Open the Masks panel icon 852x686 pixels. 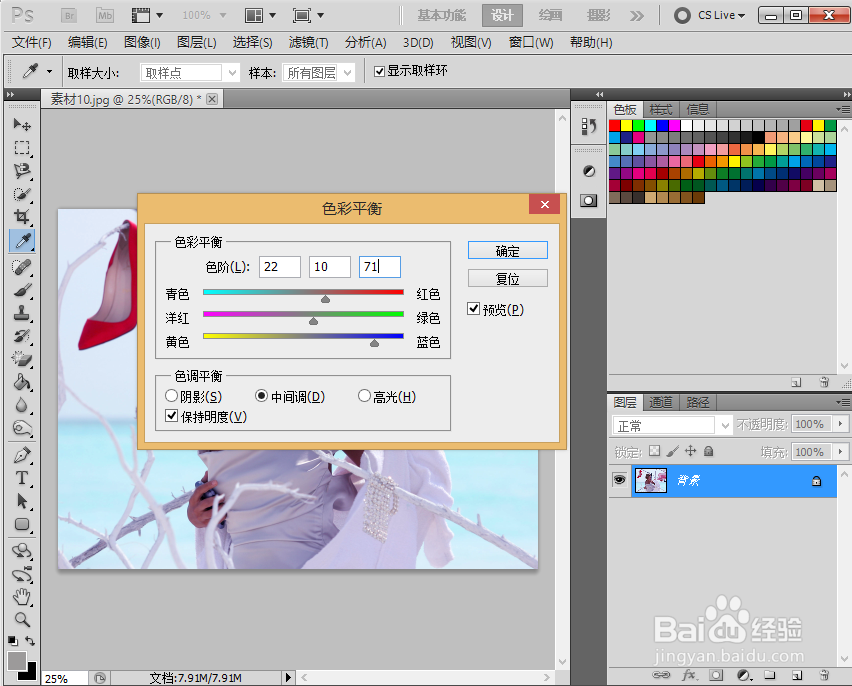coord(588,201)
